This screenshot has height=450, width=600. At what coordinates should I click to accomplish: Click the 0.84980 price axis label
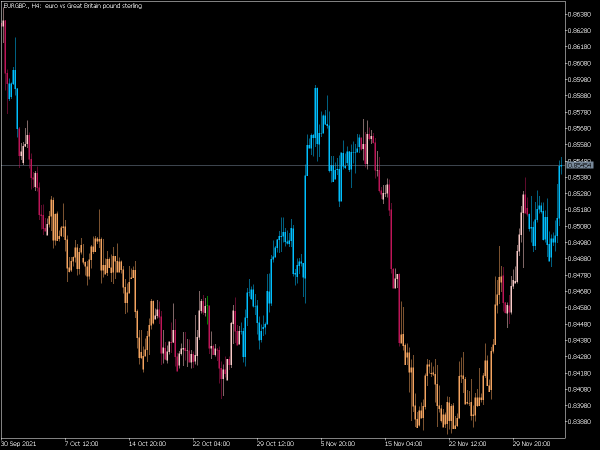click(579, 242)
